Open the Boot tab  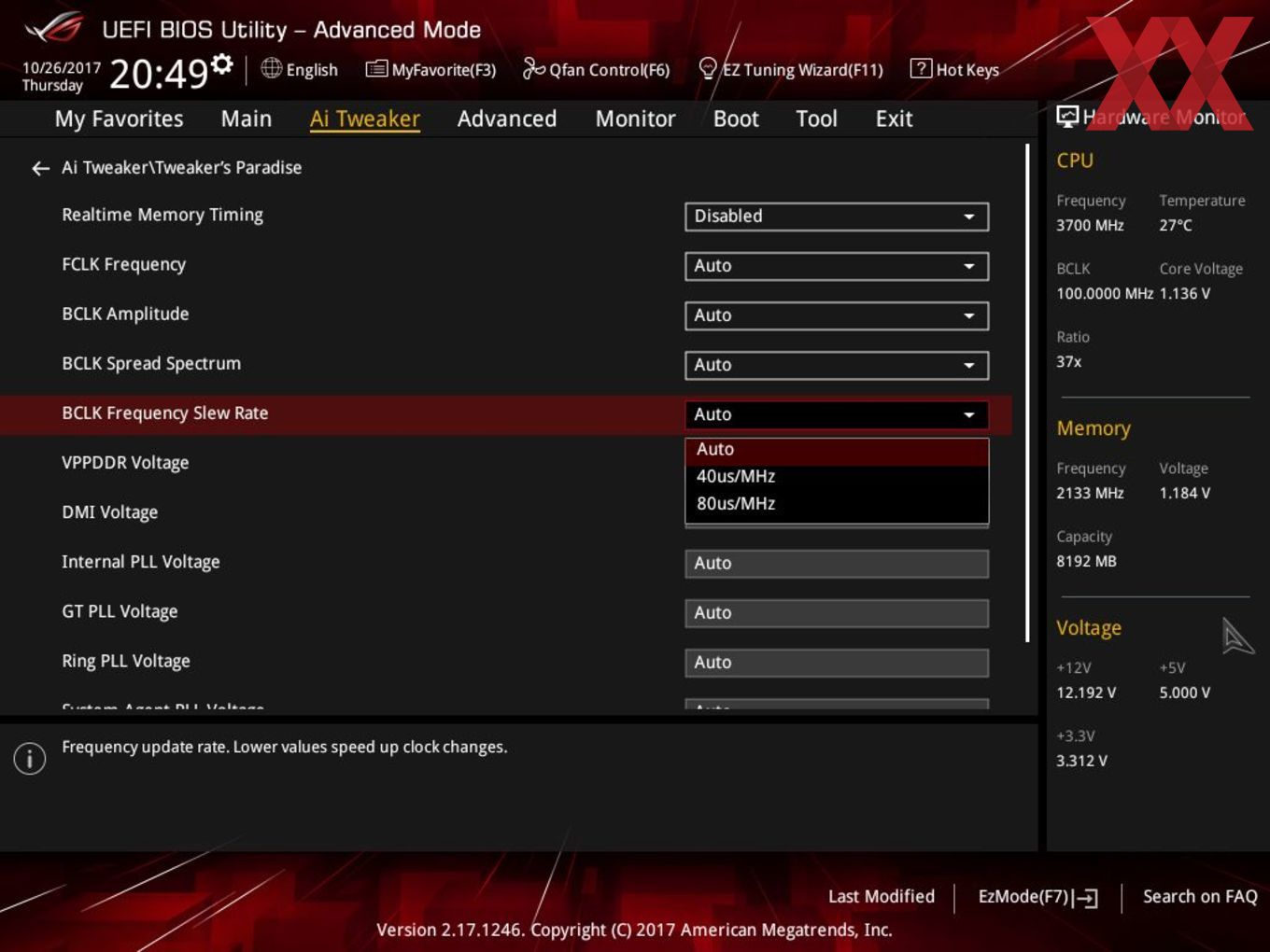[x=736, y=119]
